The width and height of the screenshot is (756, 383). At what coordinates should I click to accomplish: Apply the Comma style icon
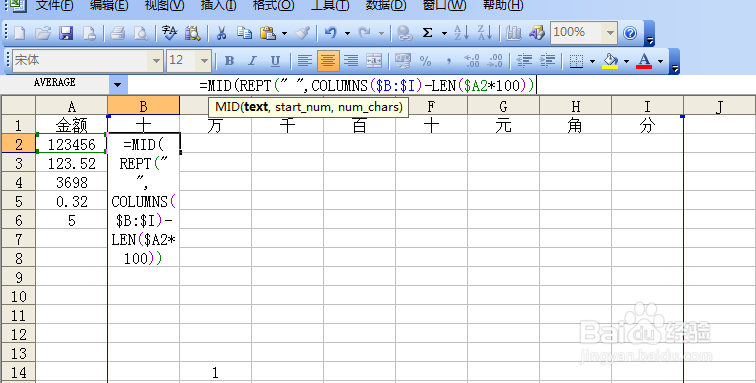tap(448, 61)
